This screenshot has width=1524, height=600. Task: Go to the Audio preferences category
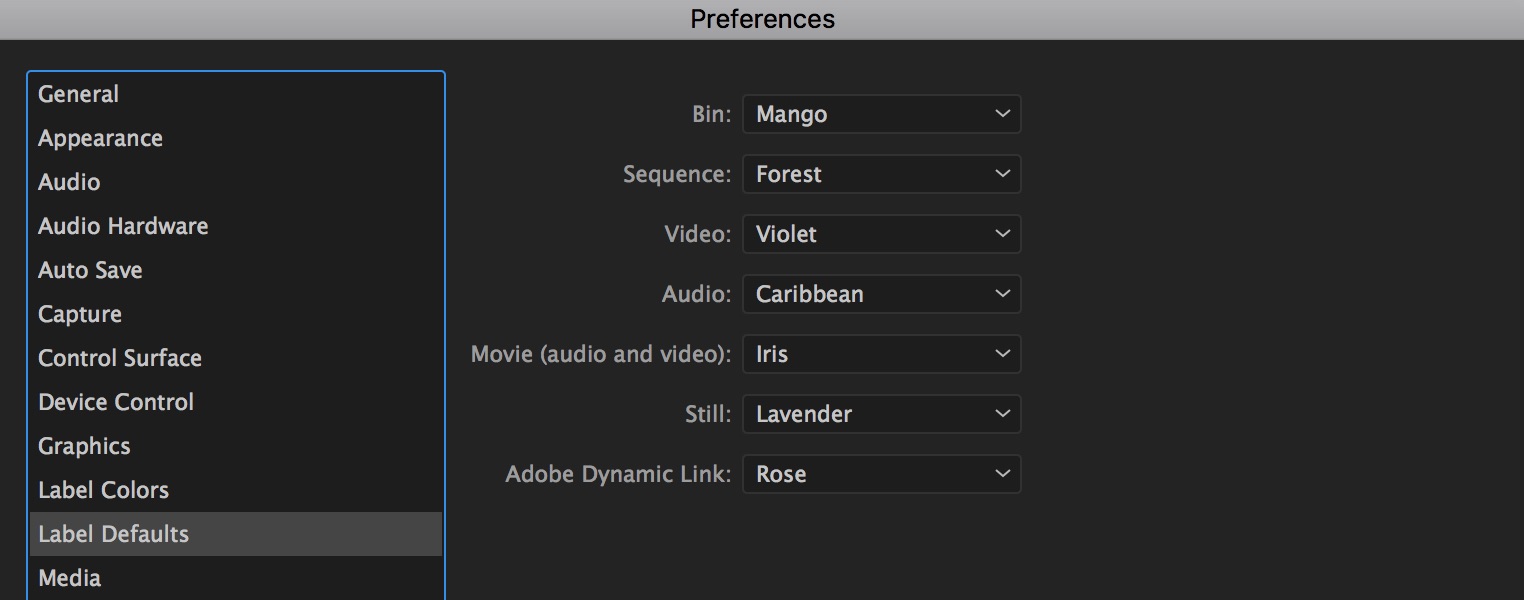(236, 182)
